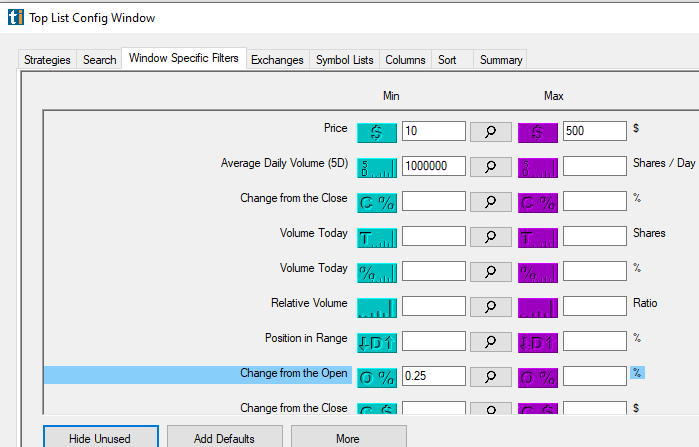Click the Trade Ideas logo in title bar

pyautogui.click(x=16, y=17)
